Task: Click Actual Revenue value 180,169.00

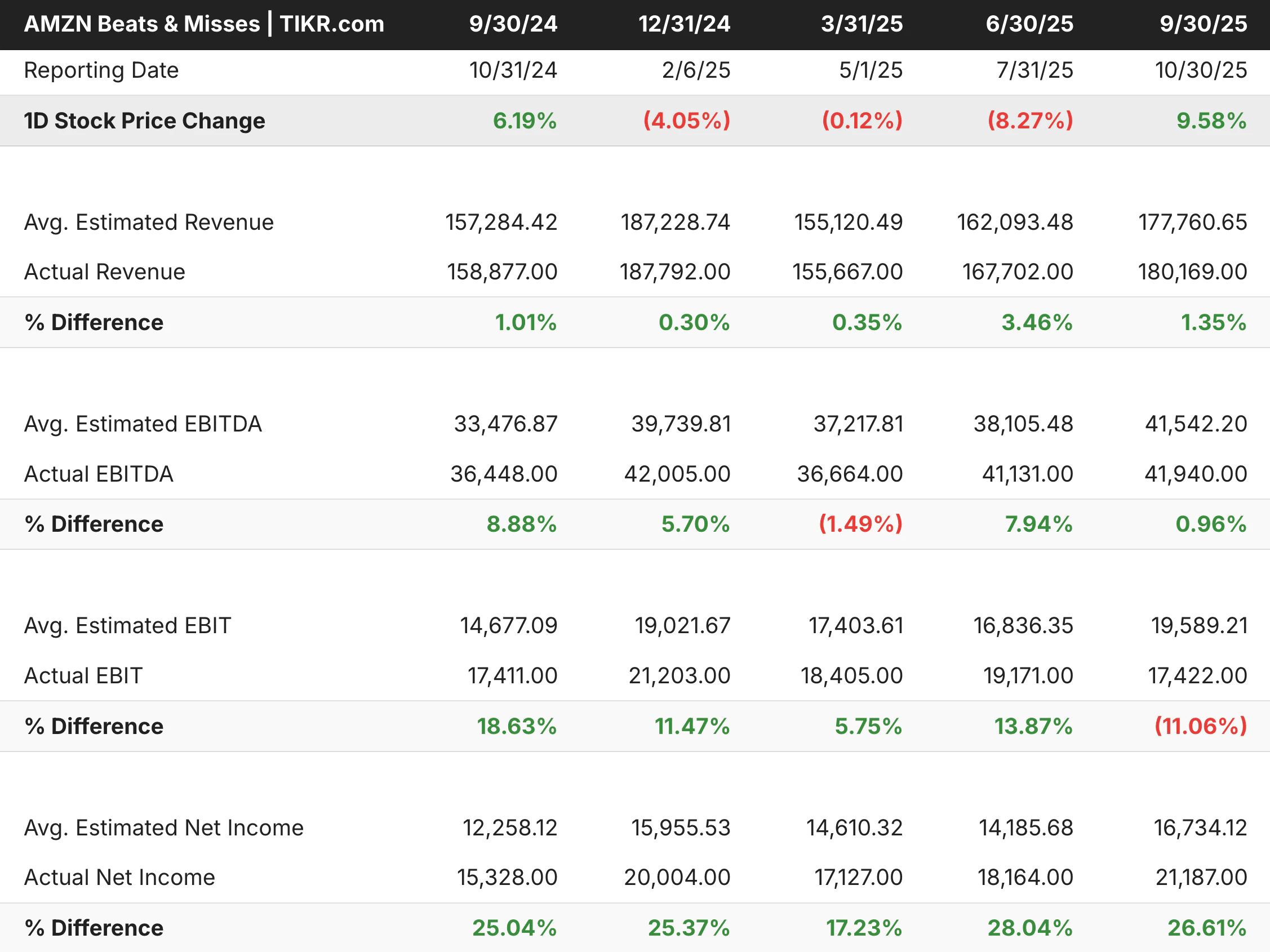Action: click(x=1192, y=272)
